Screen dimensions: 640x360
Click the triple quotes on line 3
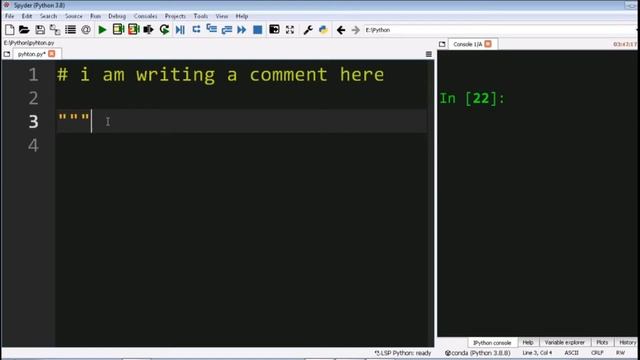pyautogui.click(x=73, y=118)
